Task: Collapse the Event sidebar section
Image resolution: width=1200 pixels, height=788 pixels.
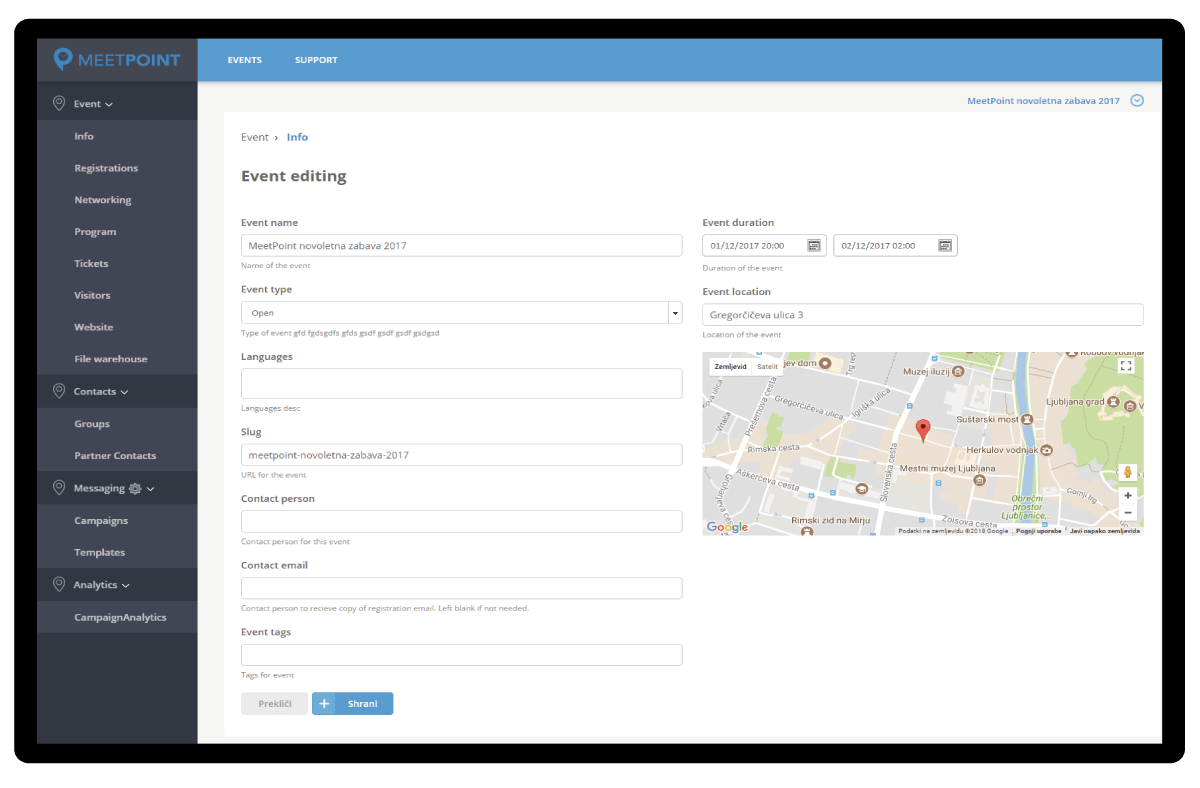Action: 109,104
